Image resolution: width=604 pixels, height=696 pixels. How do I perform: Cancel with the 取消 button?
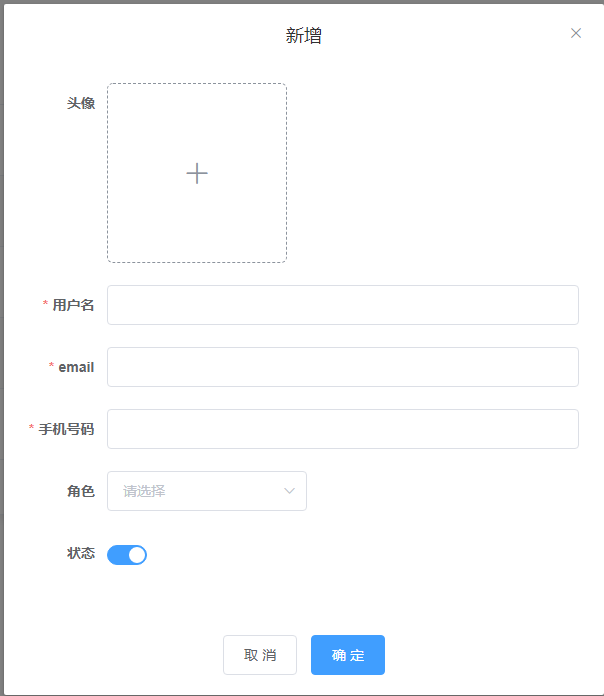point(260,655)
